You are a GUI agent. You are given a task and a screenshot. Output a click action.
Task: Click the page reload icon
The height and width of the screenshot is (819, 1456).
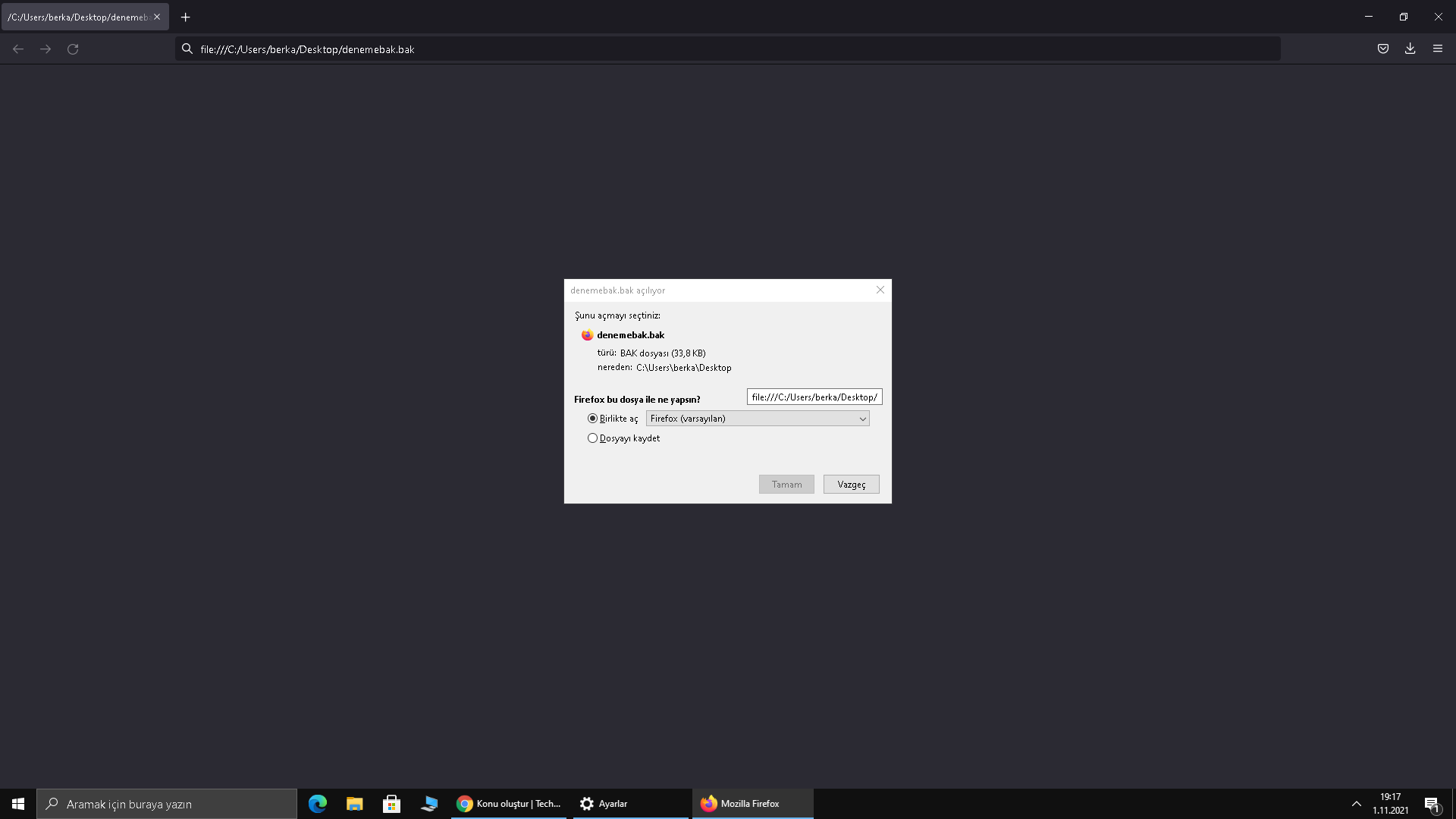(73, 49)
